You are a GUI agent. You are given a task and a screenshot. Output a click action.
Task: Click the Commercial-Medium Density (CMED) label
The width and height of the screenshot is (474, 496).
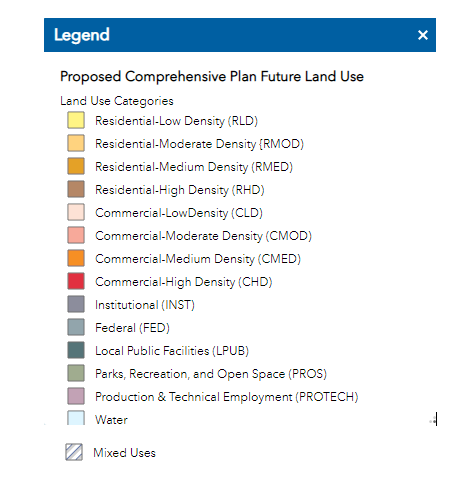[x=198, y=259]
